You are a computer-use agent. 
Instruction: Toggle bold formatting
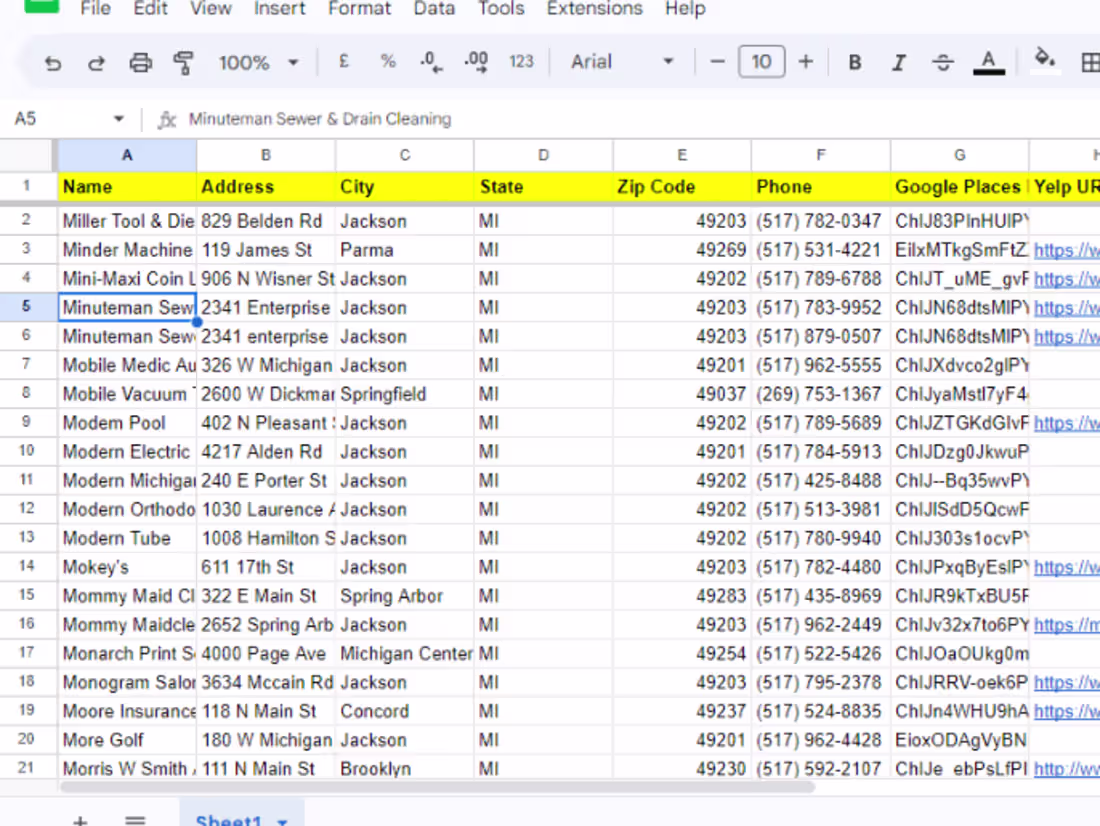854,61
